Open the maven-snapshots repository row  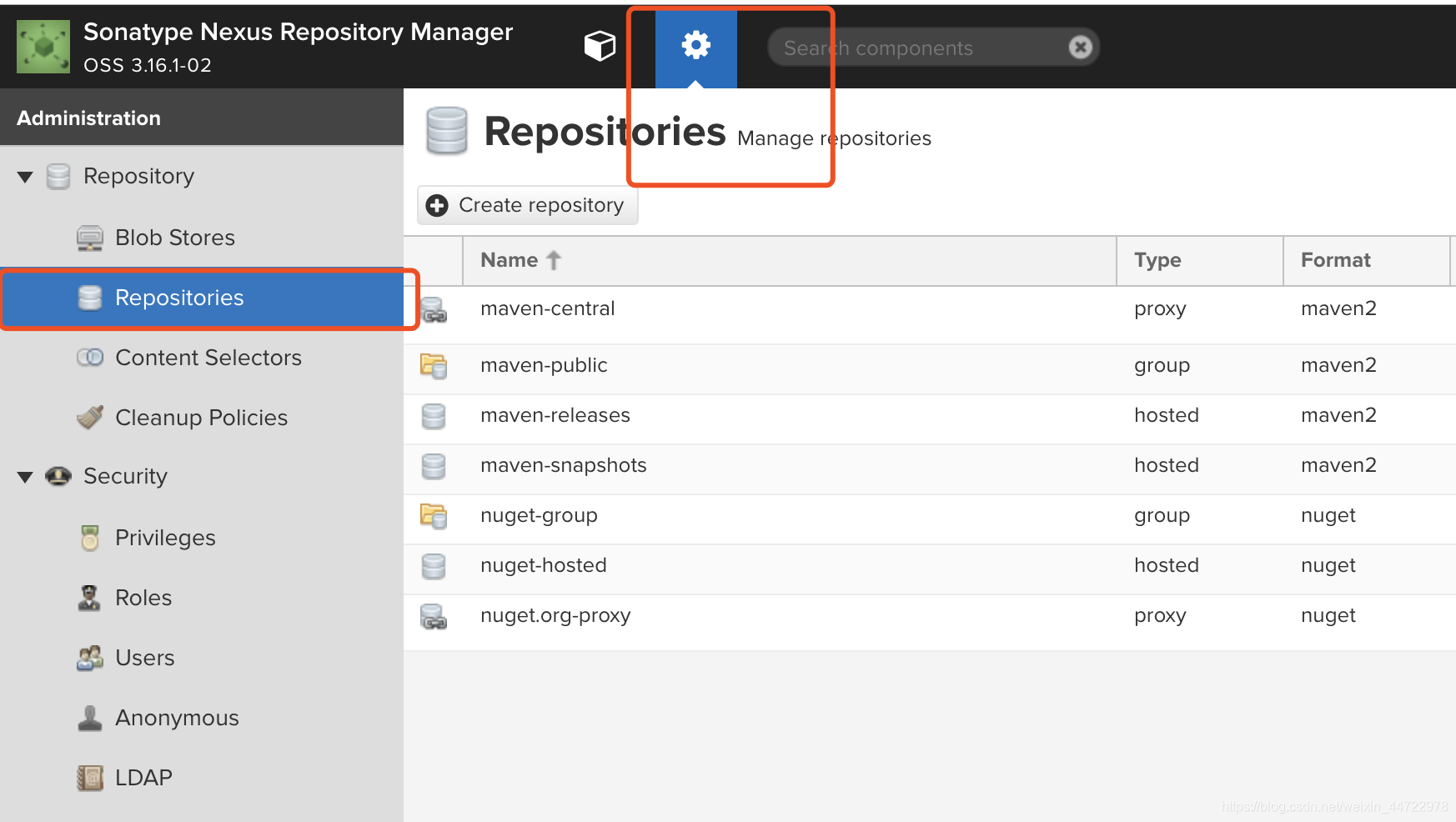[930, 469]
